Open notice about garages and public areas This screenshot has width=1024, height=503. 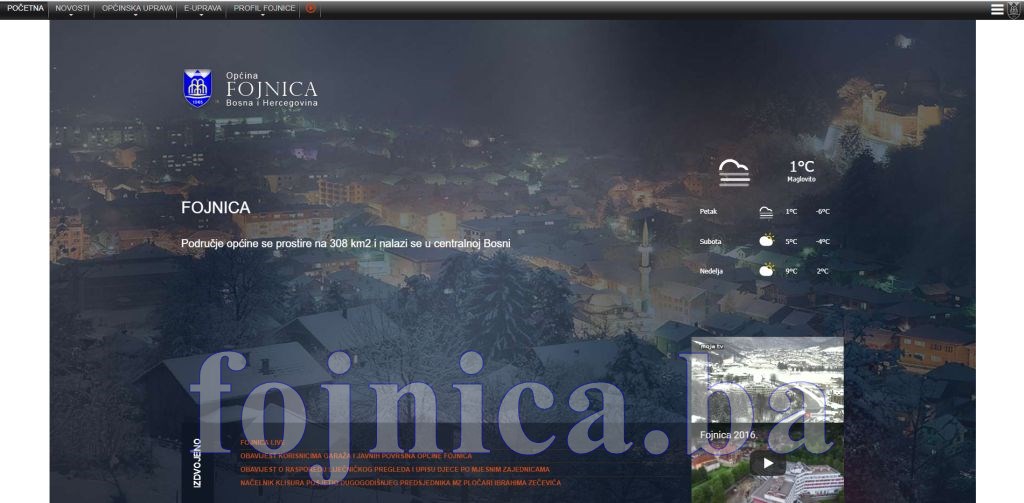coord(355,455)
